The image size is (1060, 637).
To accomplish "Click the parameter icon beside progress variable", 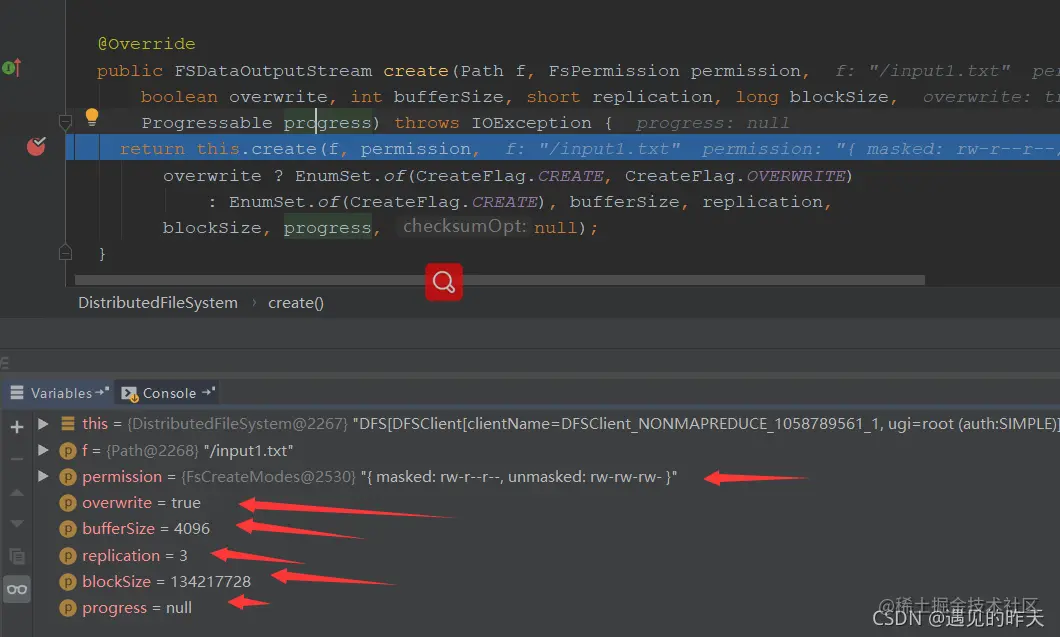I will pos(68,608).
